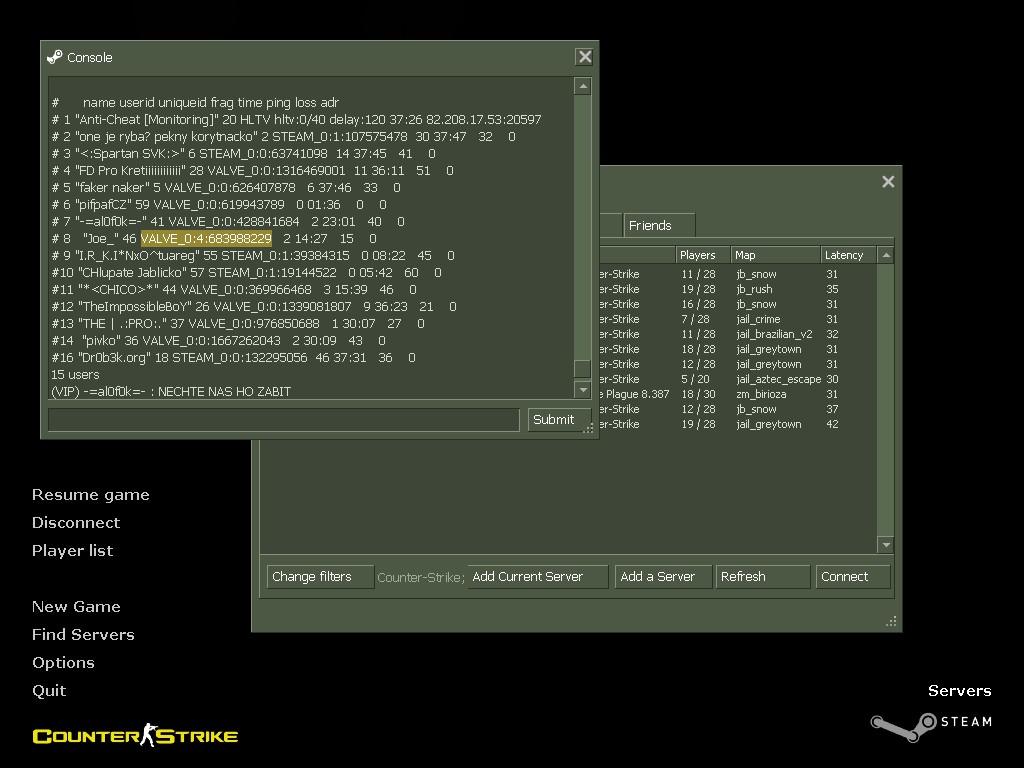Image resolution: width=1024 pixels, height=768 pixels.
Task: Select New Game in main menu
Action: click(76, 607)
